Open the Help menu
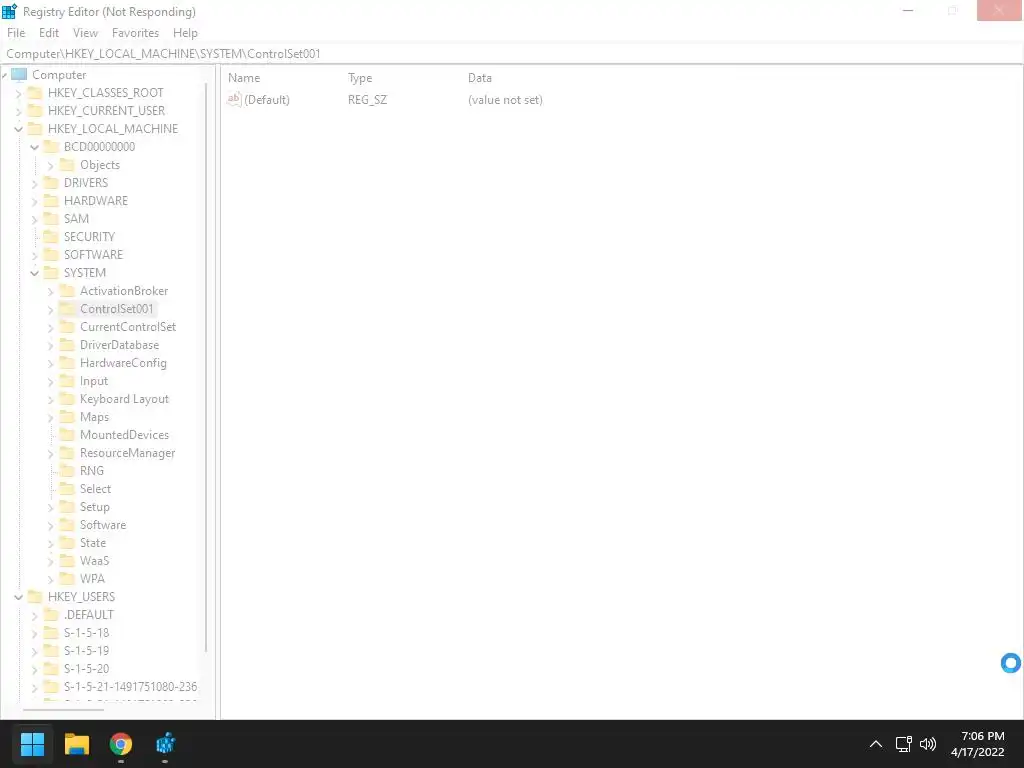This screenshot has height=768, width=1024. click(185, 33)
